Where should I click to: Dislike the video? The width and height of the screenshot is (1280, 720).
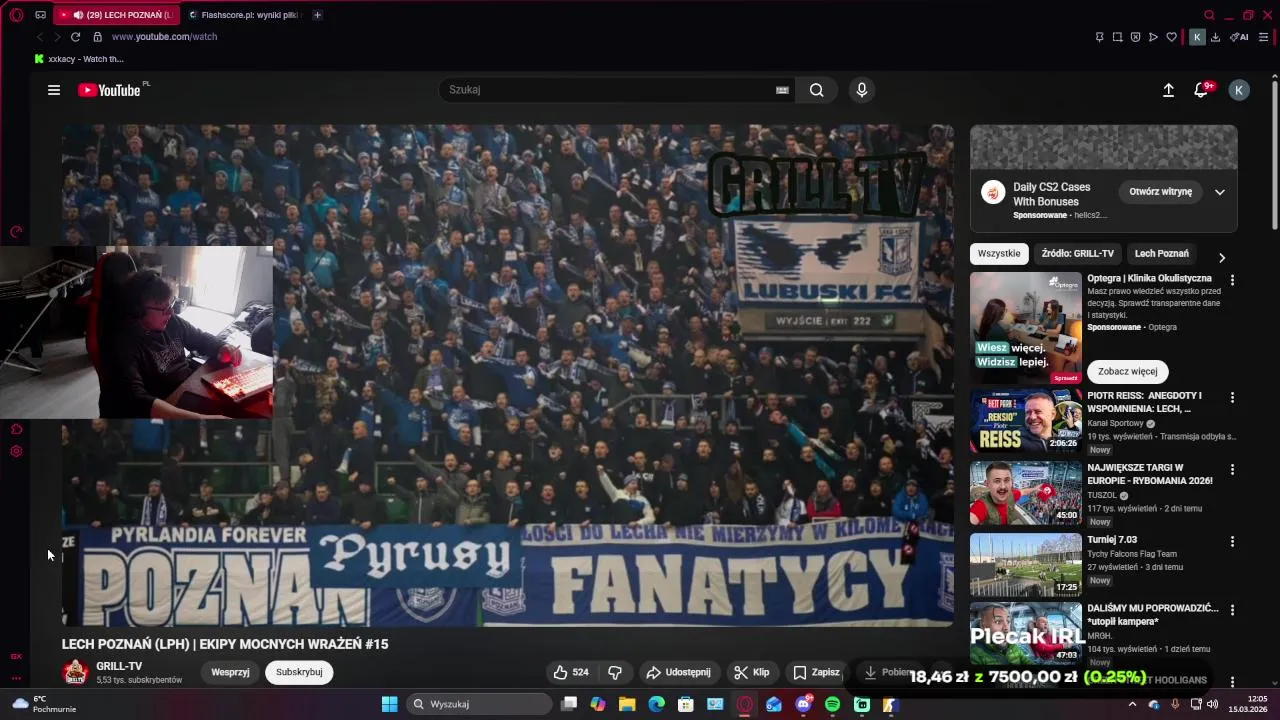point(615,672)
